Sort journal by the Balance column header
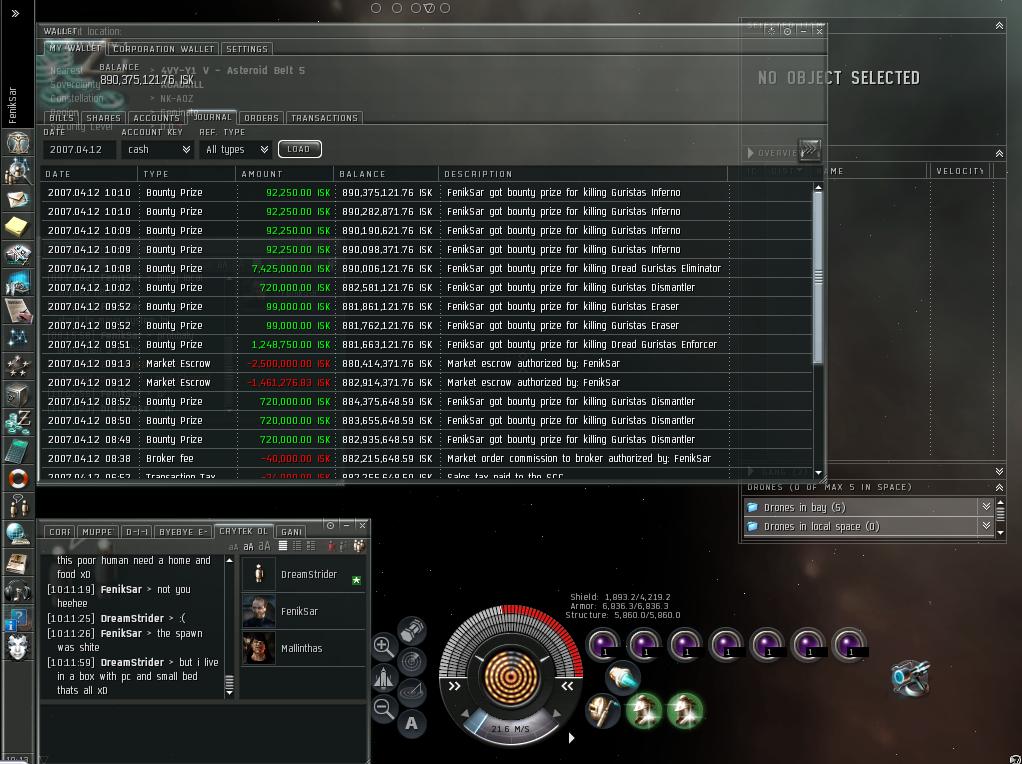This screenshot has width=1022, height=764. pos(385,174)
